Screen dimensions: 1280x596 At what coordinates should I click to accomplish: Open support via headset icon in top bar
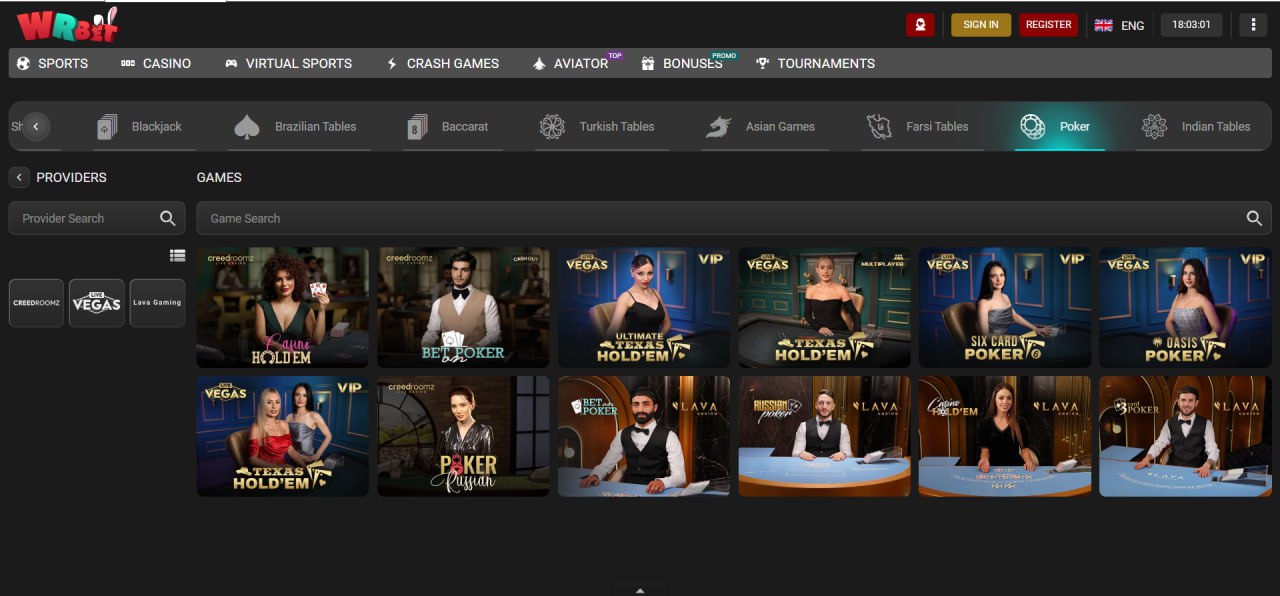coord(919,24)
